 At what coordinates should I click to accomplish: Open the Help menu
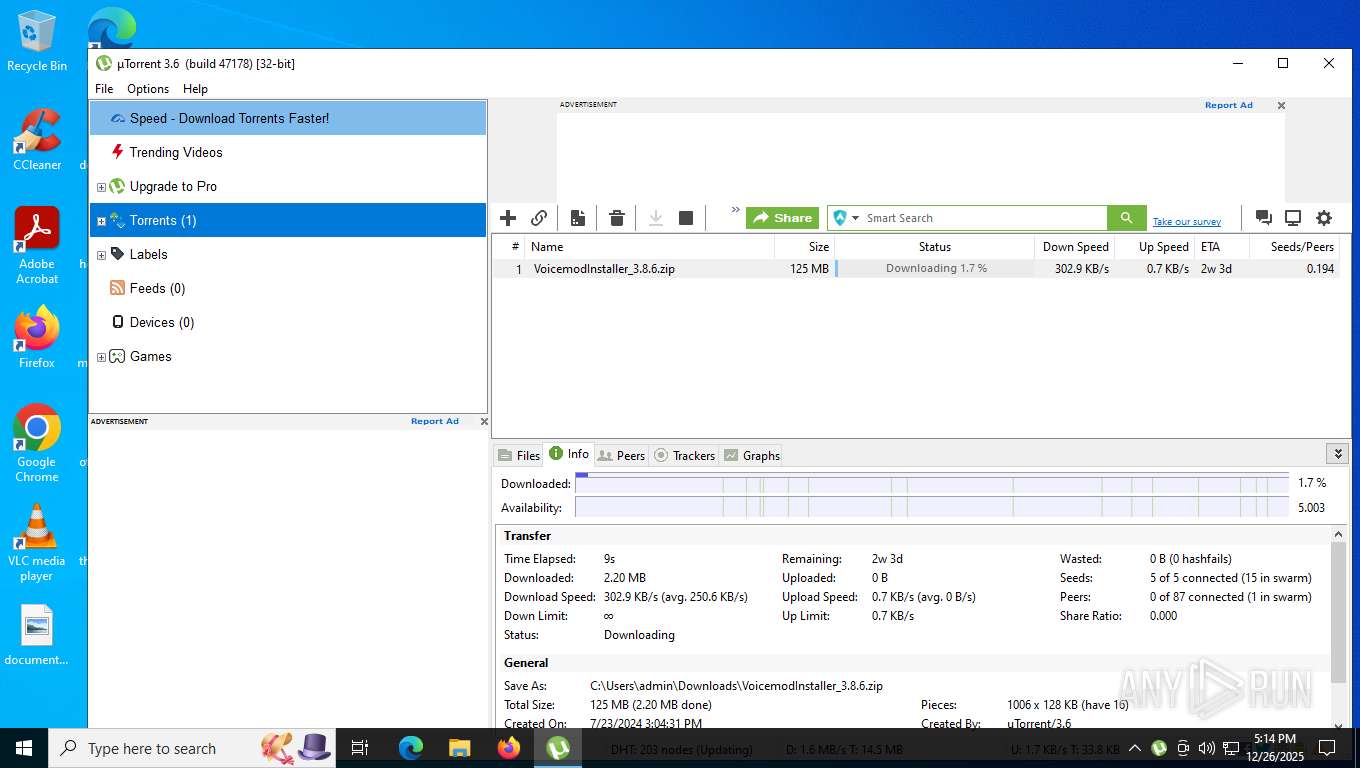195,89
